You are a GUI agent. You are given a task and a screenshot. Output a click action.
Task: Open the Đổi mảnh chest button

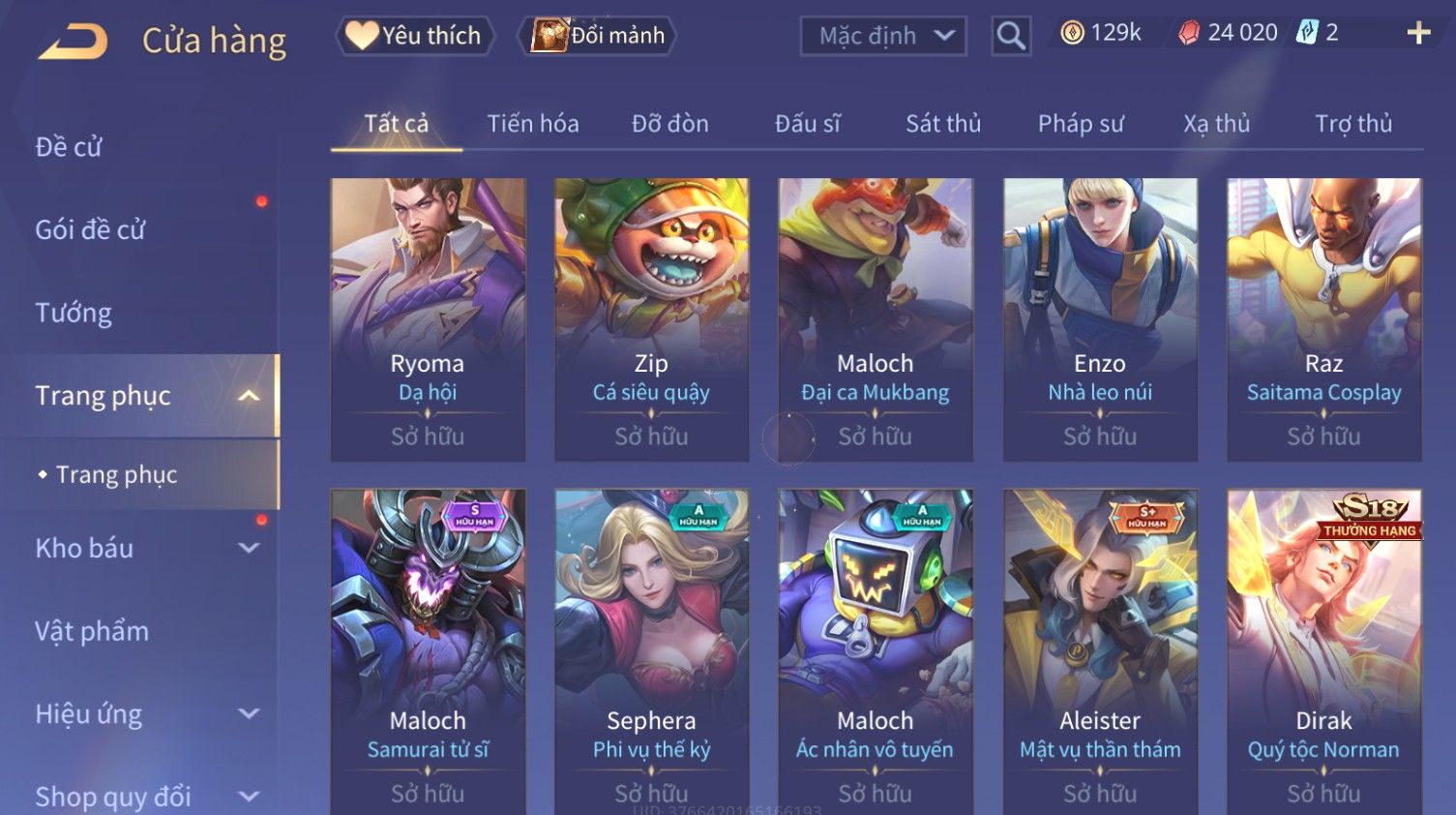597,36
